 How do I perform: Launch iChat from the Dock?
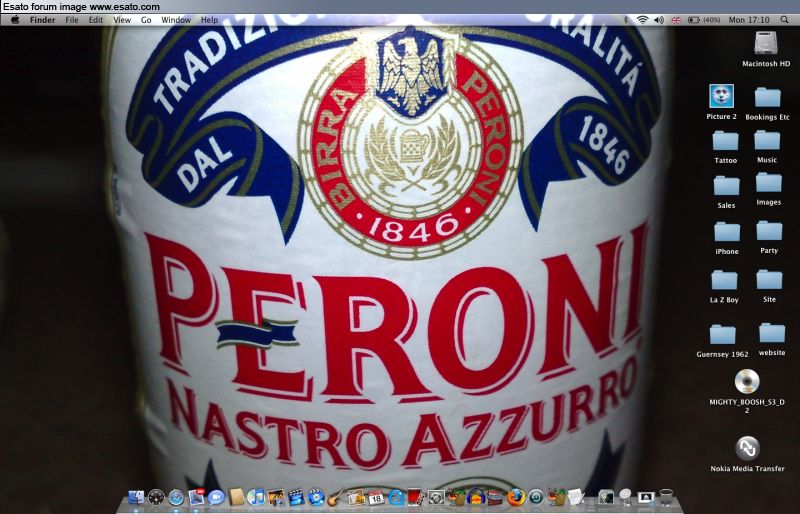coord(216,497)
